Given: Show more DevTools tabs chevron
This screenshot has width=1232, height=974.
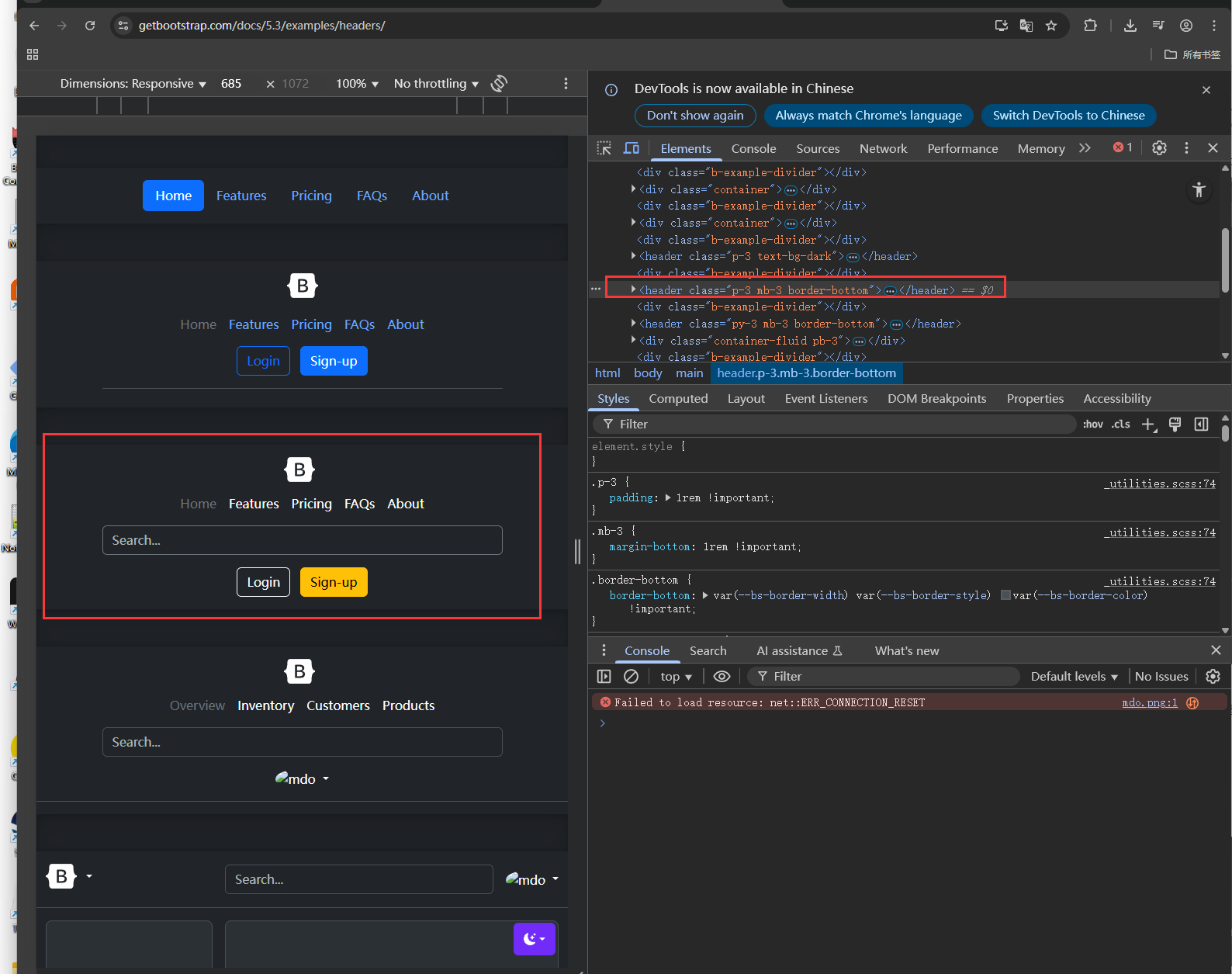Looking at the screenshot, I should click(x=1085, y=148).
